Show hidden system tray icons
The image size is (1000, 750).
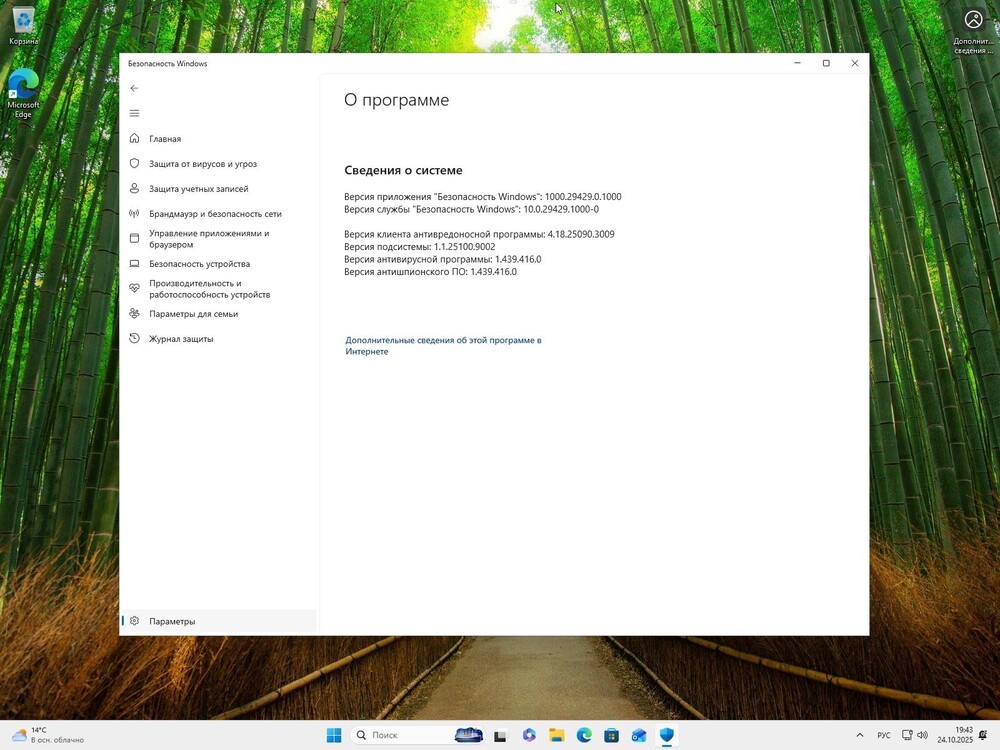(x=859, y=735)
